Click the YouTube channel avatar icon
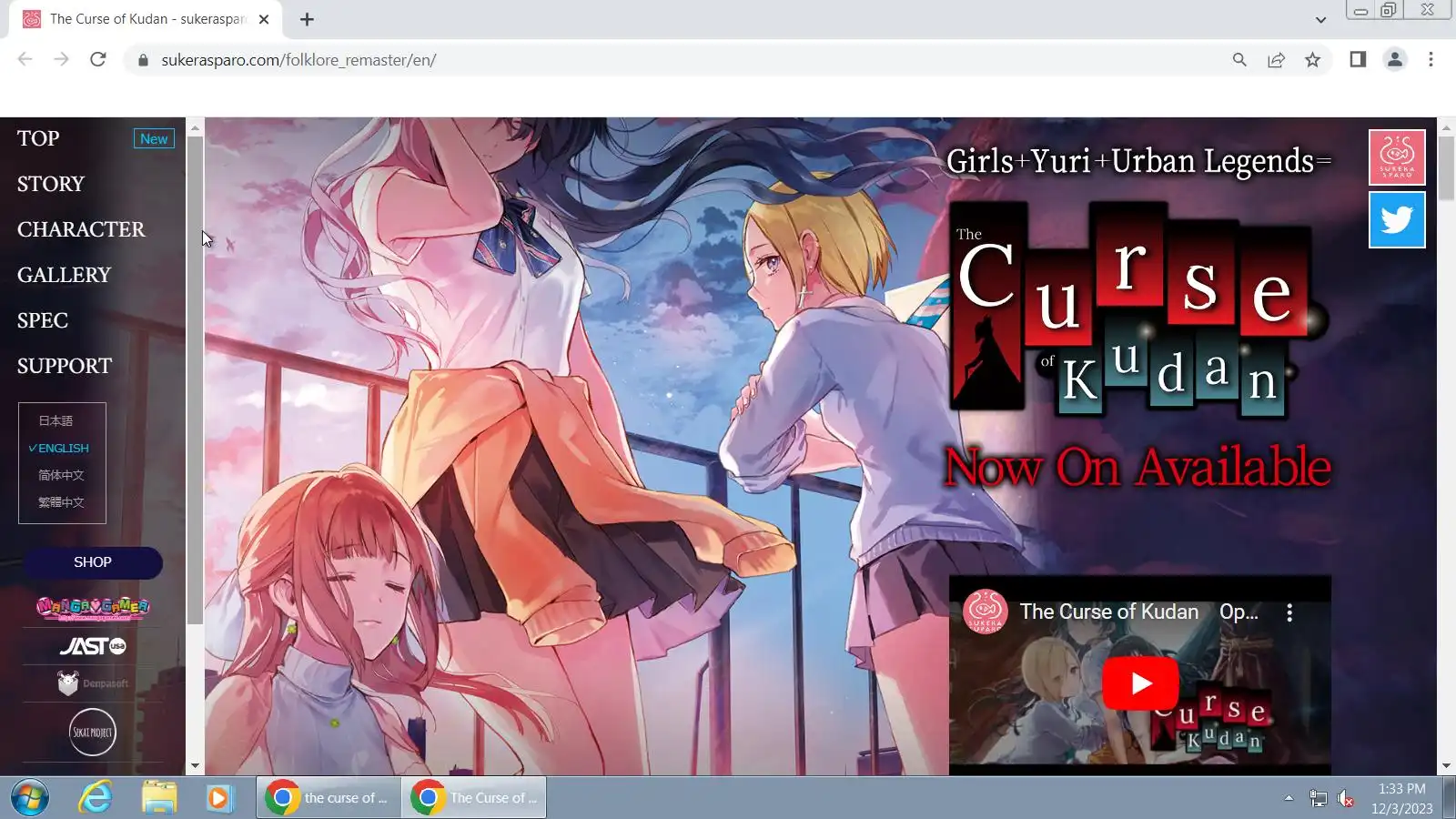Image resolution: width=1456 pixels, height=819 pixels. tap(985, 612)
